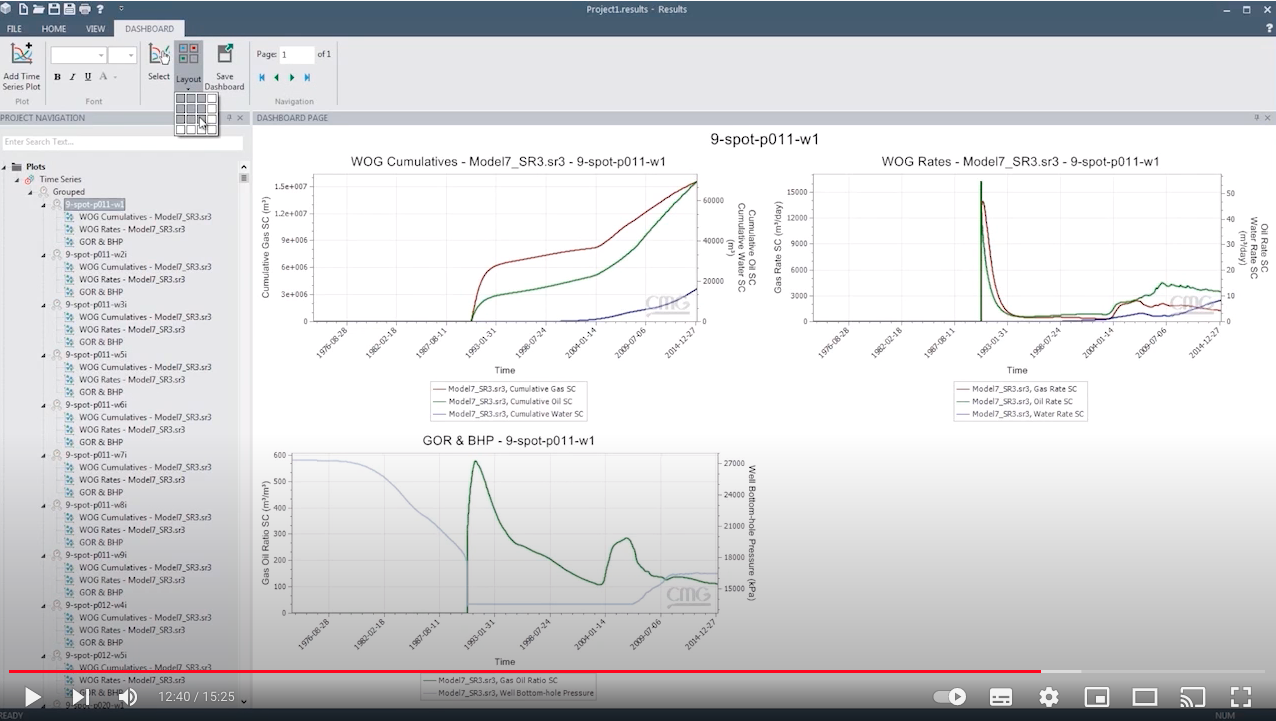The width and height of the screenshot is (1276, 721).
Task: Click the open folder icon in title bar
Action: click(39, 9)
